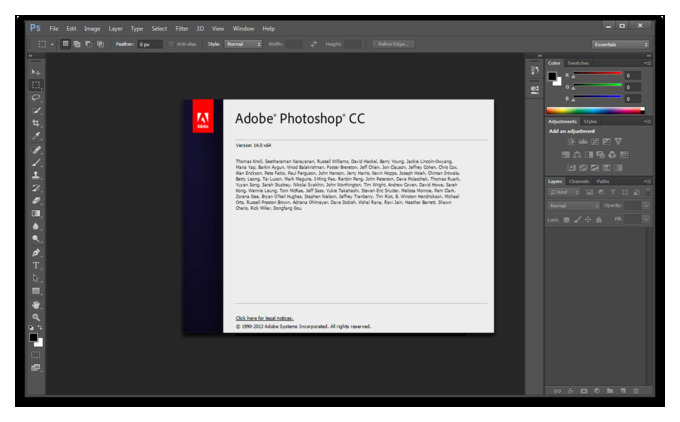Image resolution: width=680 pixels, height=422 pixels.
Task: Add an Exposure adjustment
Action: pos(607,141)
